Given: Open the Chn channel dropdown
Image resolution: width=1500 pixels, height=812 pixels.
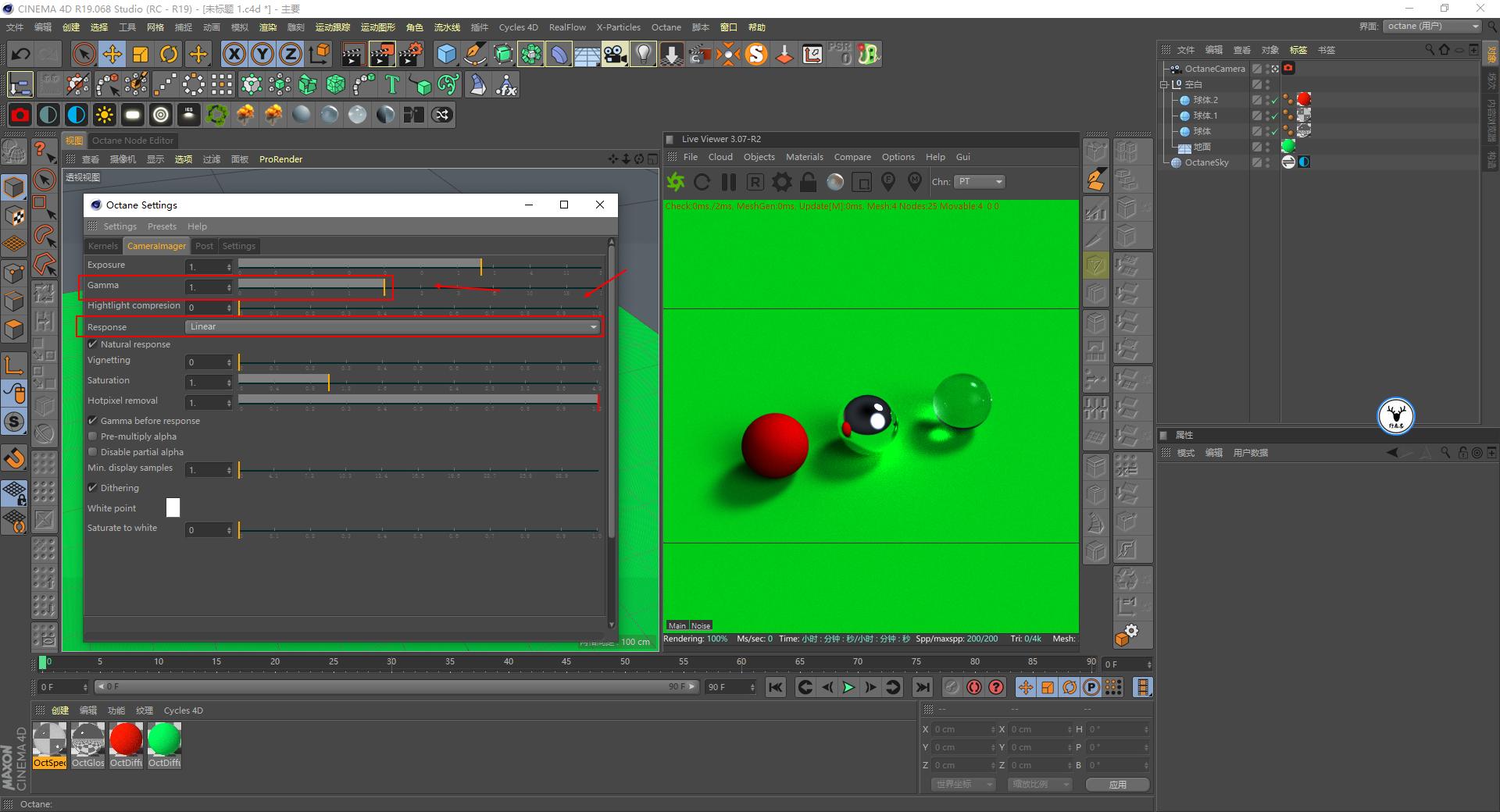Looking at the screenshot, I should click(x=979, y=181).
